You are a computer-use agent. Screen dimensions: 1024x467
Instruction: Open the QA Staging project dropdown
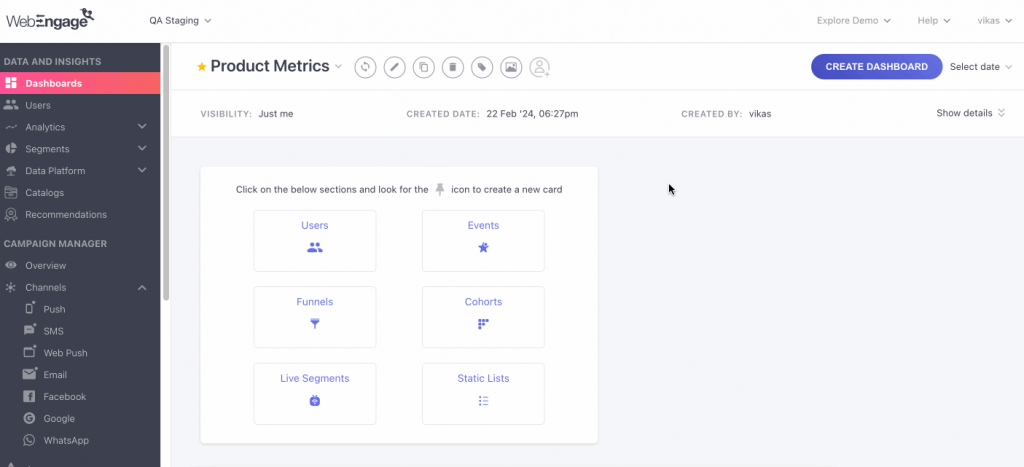[x=180, y=20]
